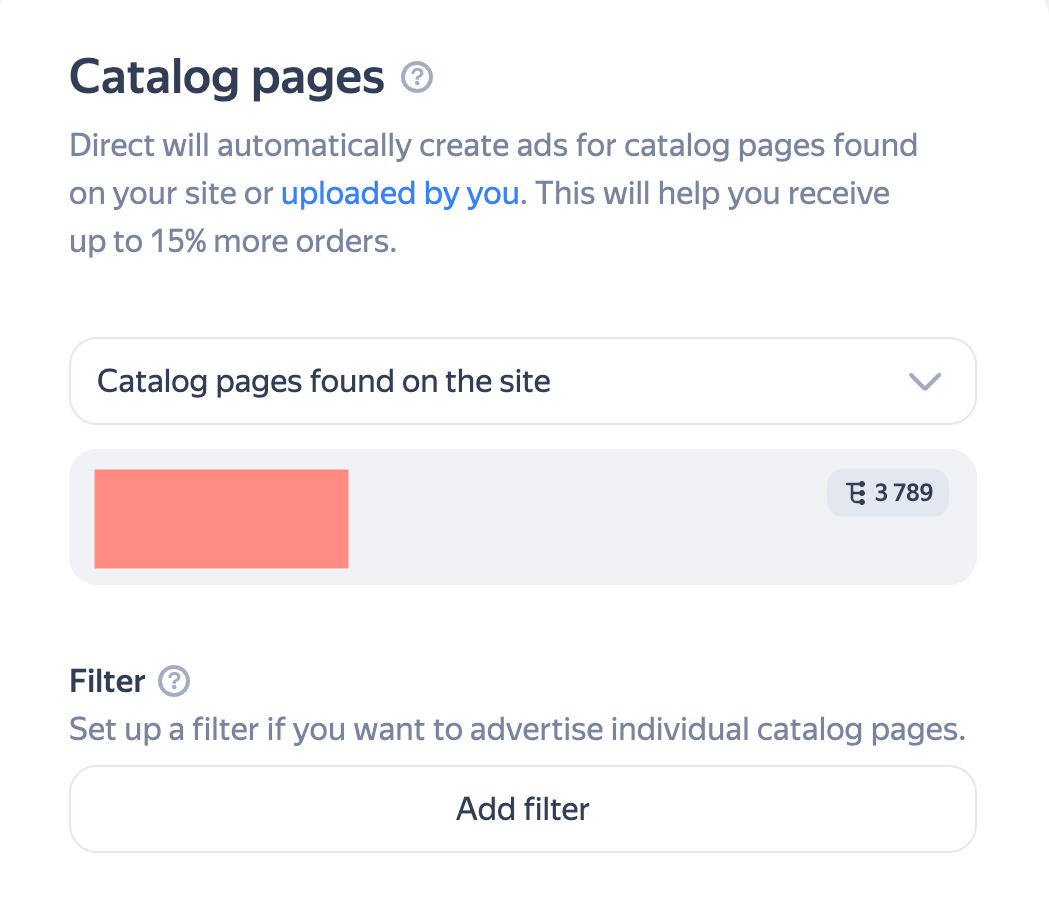
Task: Open the Filter help question mark icon
Action: [174, 682]
